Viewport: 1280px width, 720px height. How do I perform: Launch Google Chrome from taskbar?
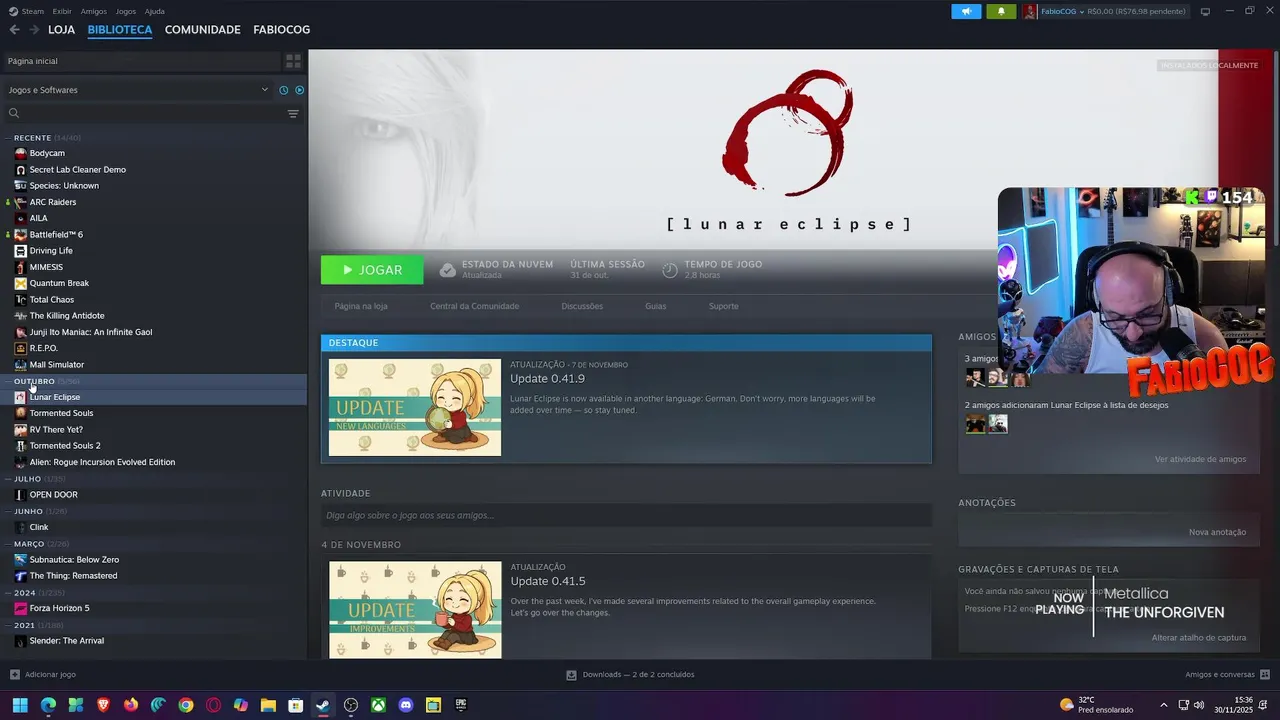(x=186, y=705)
